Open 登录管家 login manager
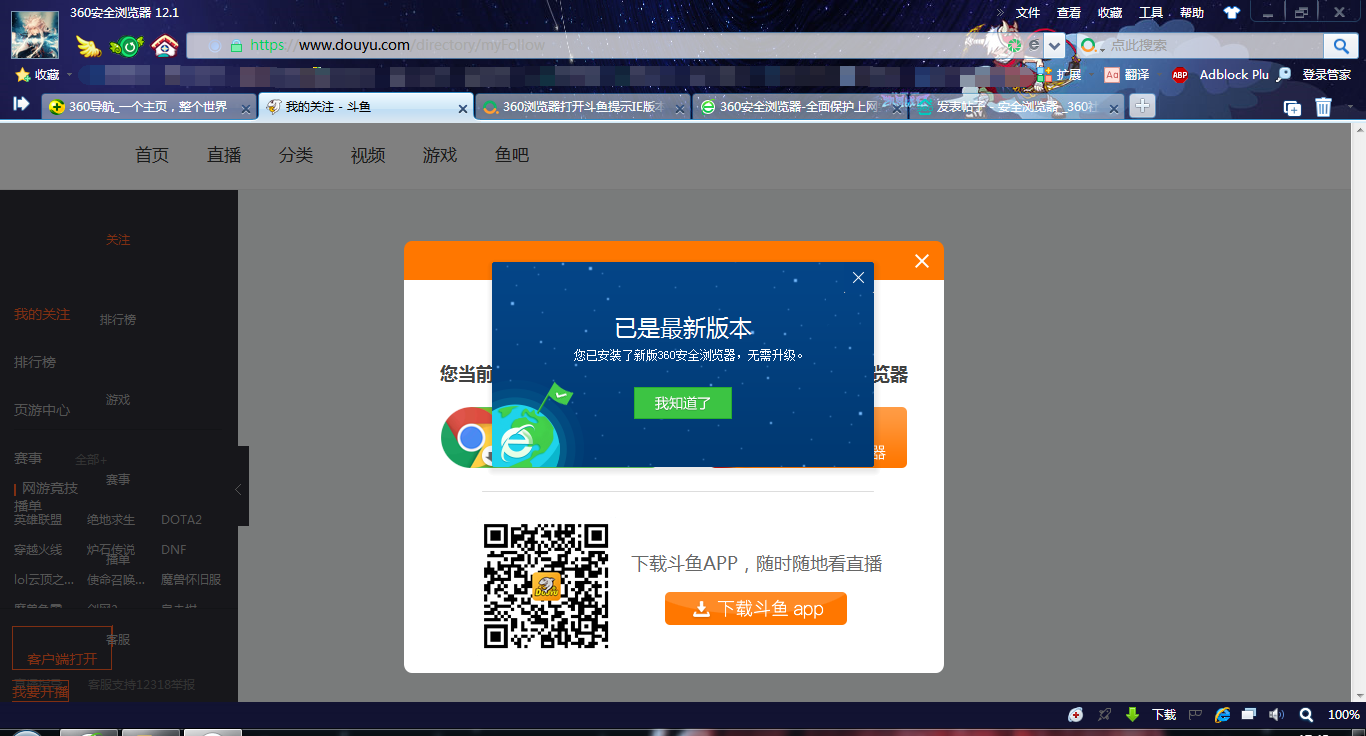1366x736 pixels. [1314, 75]
